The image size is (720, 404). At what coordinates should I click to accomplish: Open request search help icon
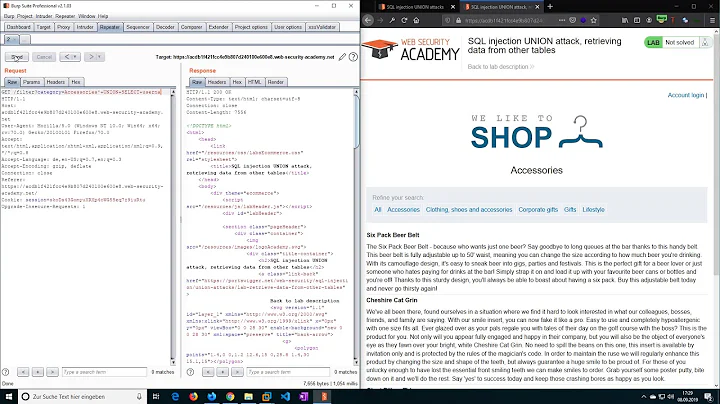coord(6,372)
